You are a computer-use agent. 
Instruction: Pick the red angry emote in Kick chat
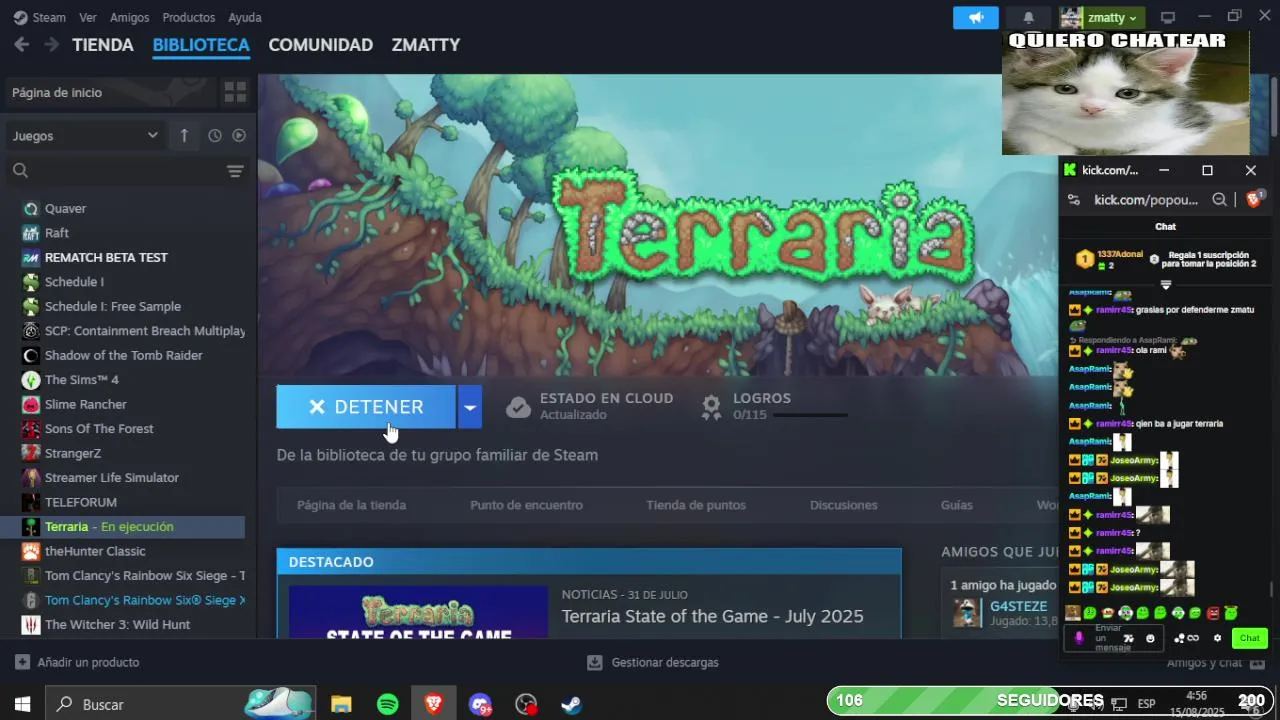(1213, 612)
